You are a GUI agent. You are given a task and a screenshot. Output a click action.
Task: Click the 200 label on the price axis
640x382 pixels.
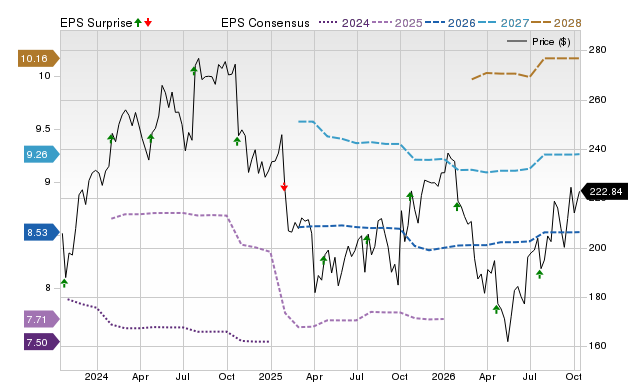pos(597,248)
